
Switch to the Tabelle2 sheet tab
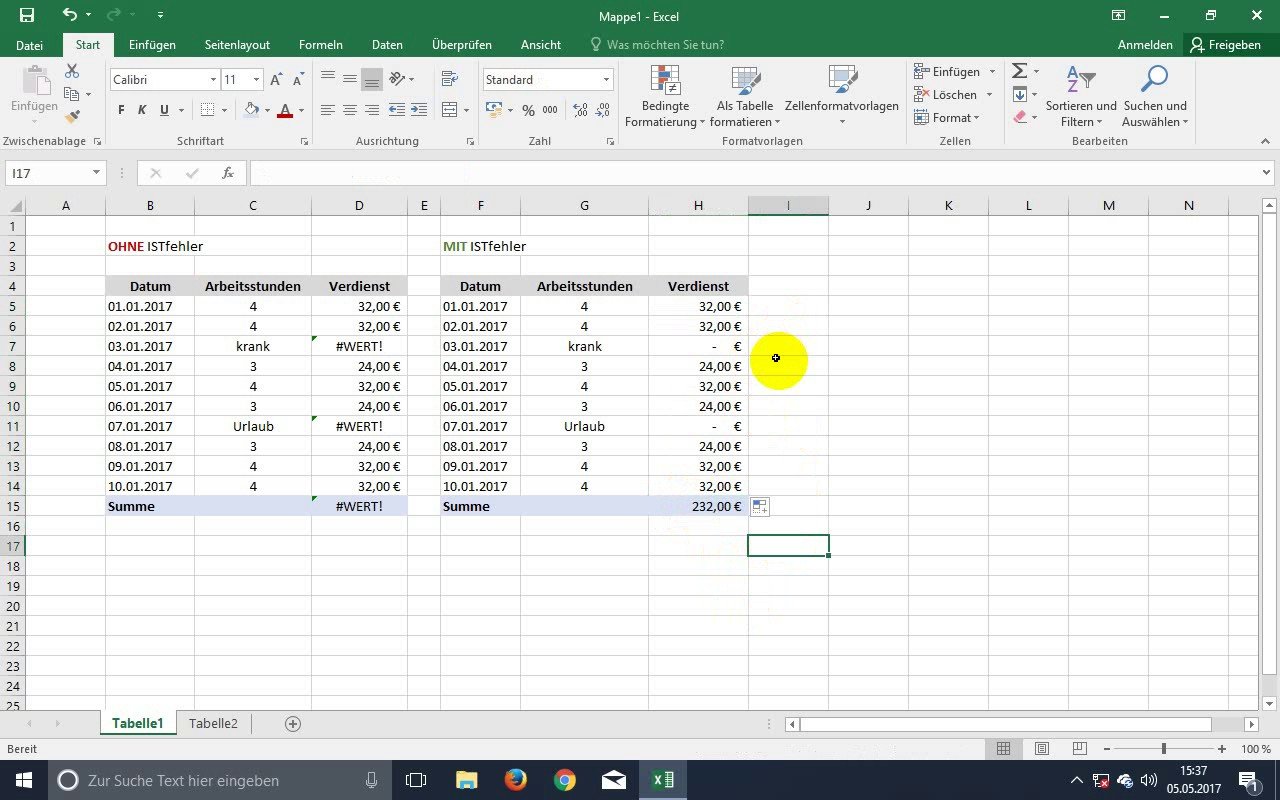click(213, 723)
